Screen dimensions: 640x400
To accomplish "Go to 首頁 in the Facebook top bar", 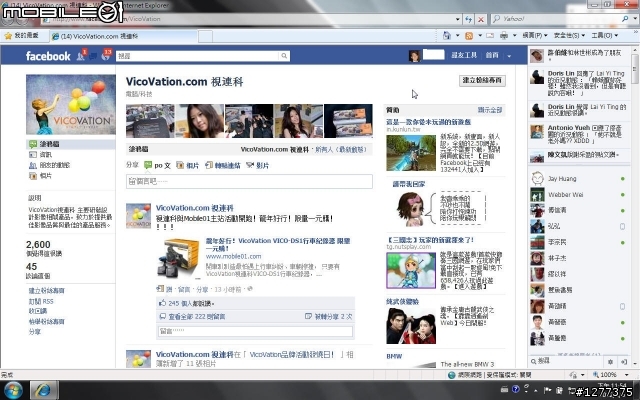I will [x=492, y=55].
